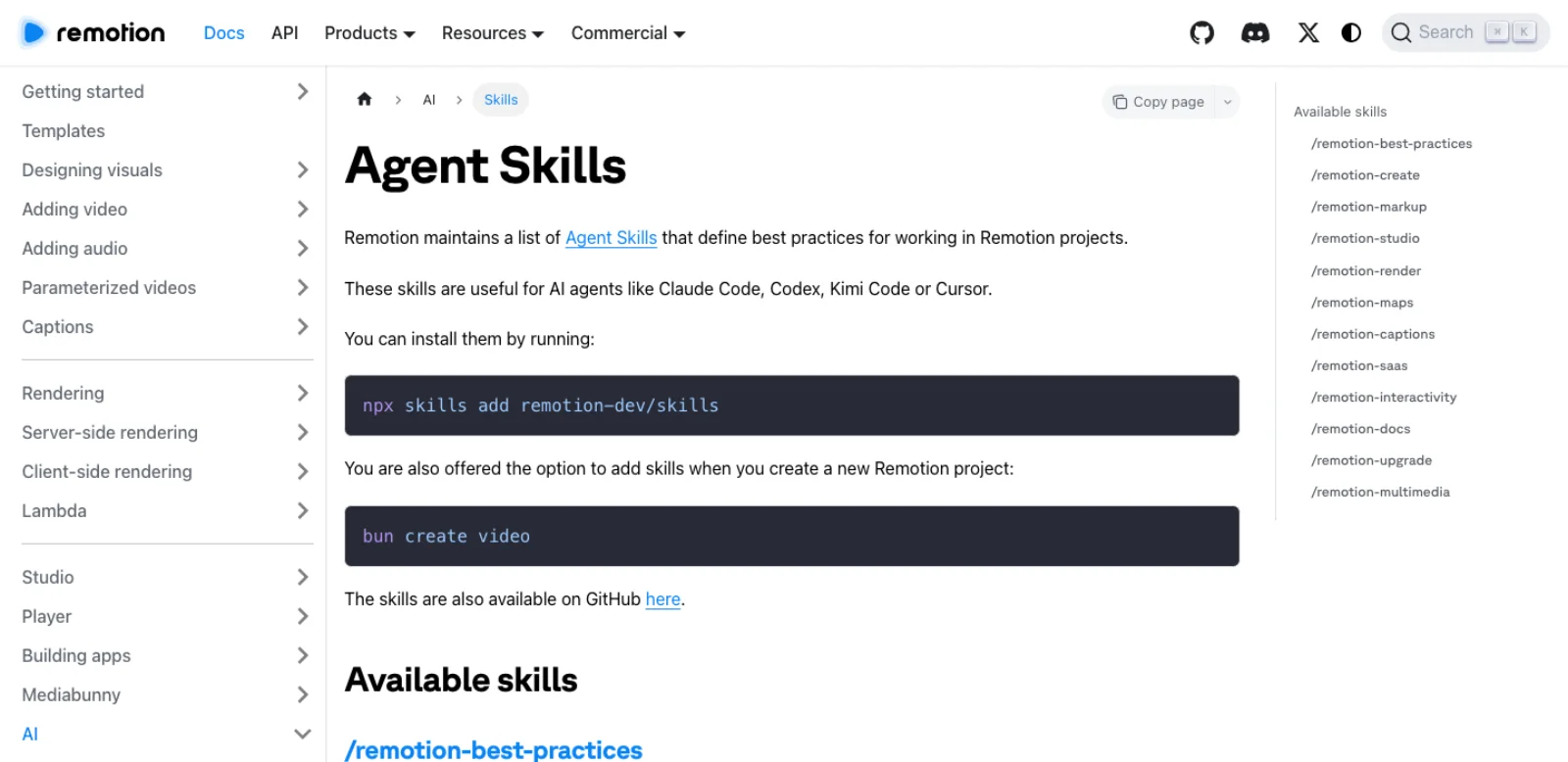
Task: Follow the Agent Skills link
Action: pos(611,237)
